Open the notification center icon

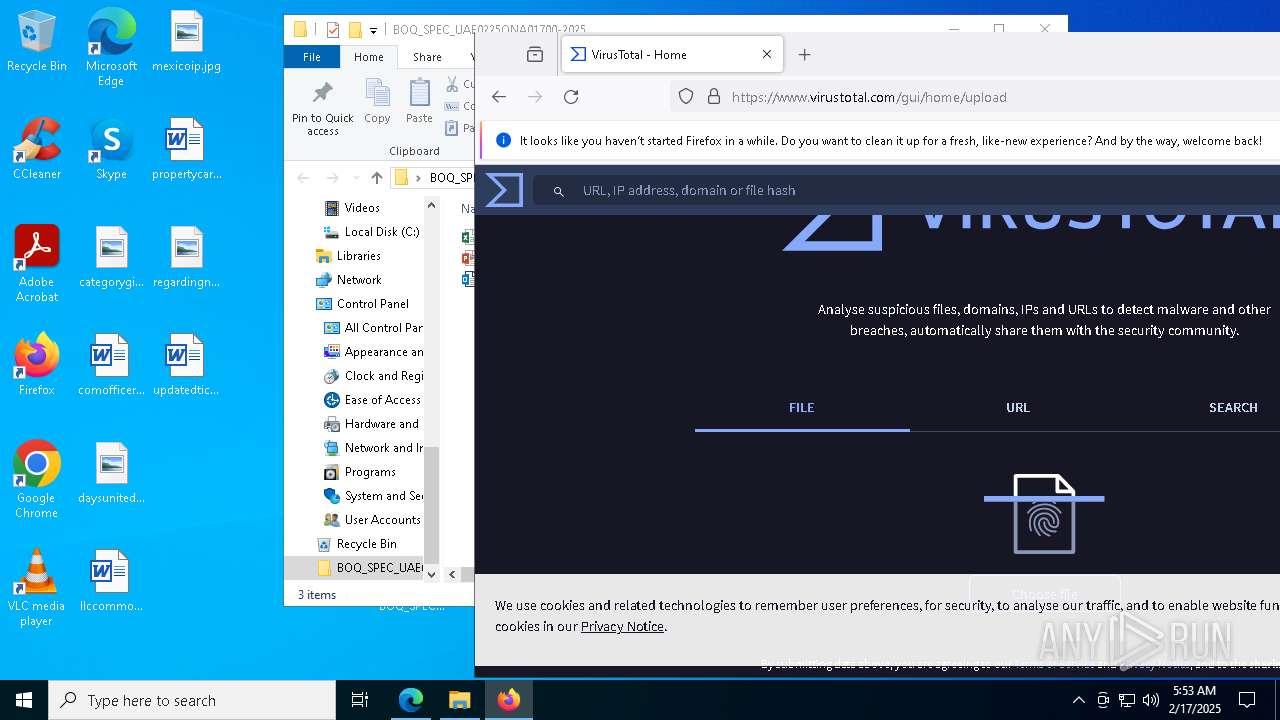[1247, 700]
